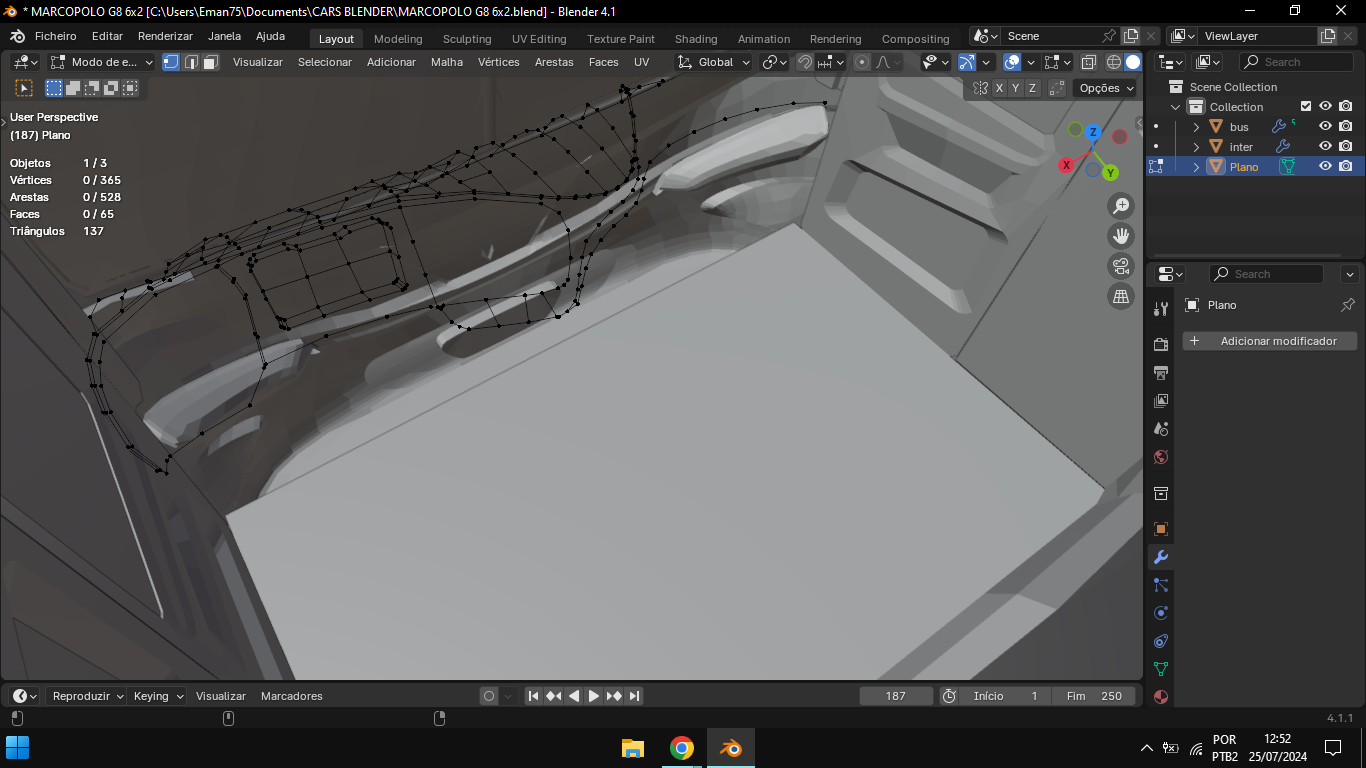The image size is (1366, 768).
Task: Click the zoom magnifier viewport gizmo
Action: [1121, 206]
